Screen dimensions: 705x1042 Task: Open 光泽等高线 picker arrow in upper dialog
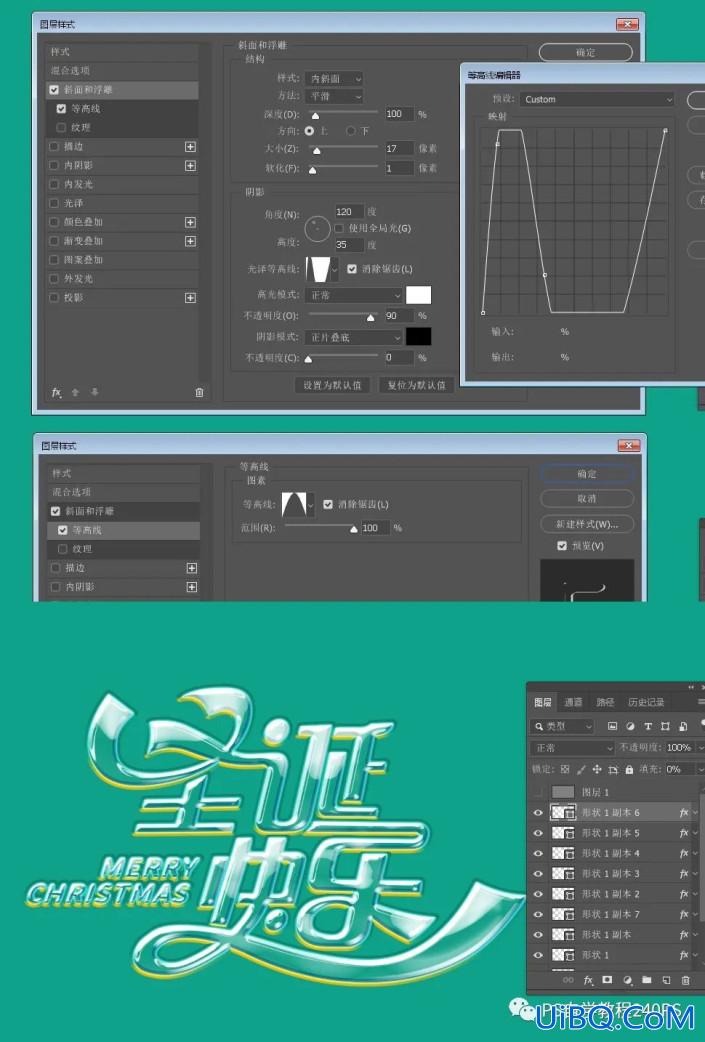pos(335,269)
